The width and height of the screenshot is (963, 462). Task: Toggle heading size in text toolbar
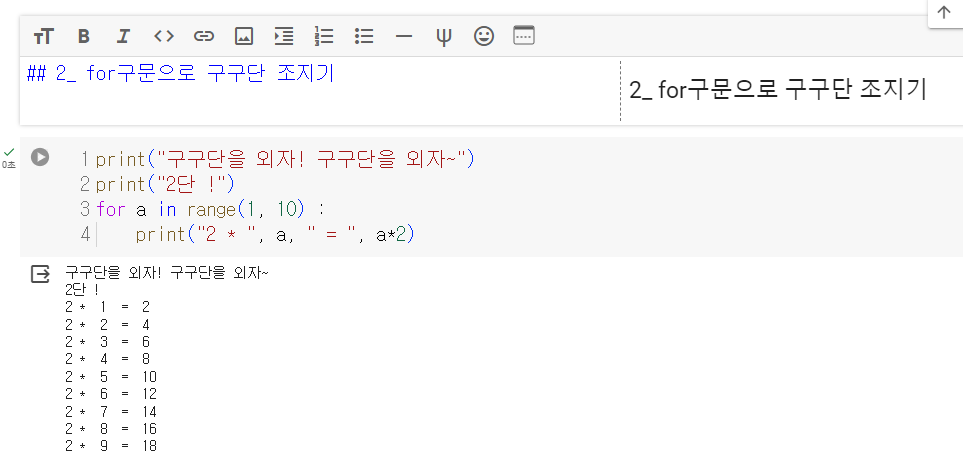point(44,36)
